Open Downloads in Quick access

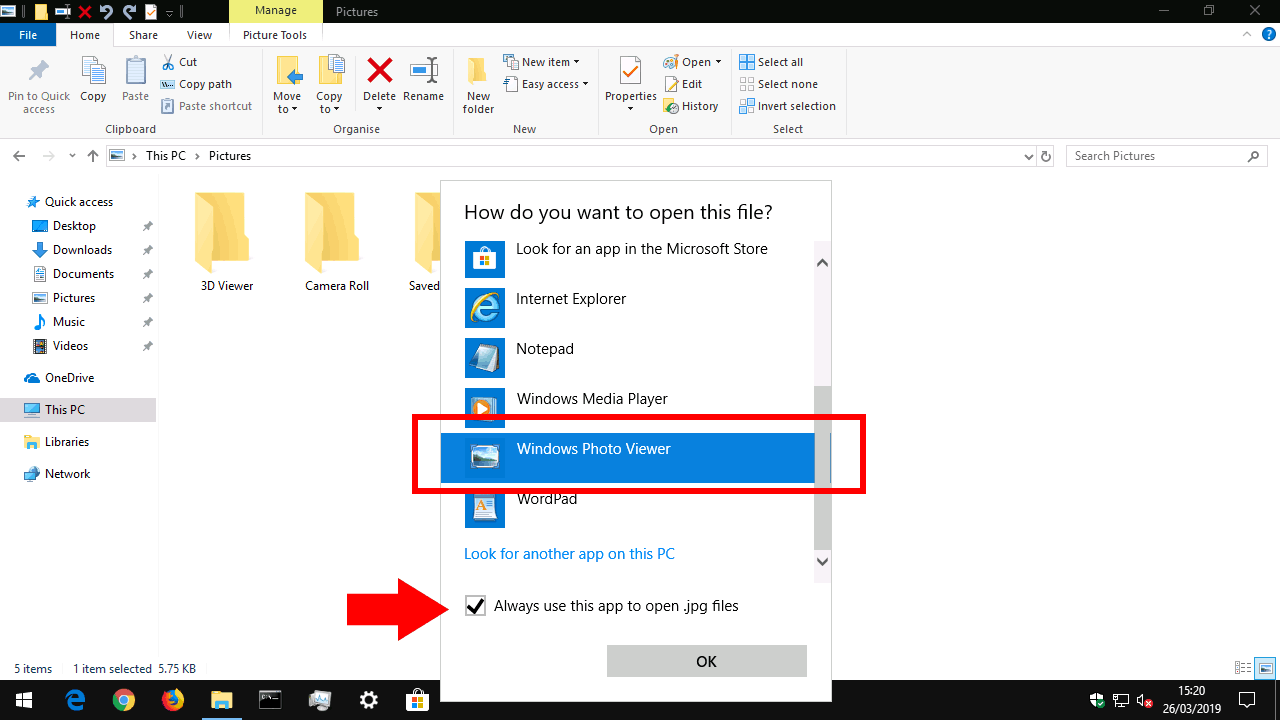click(82, 250)
